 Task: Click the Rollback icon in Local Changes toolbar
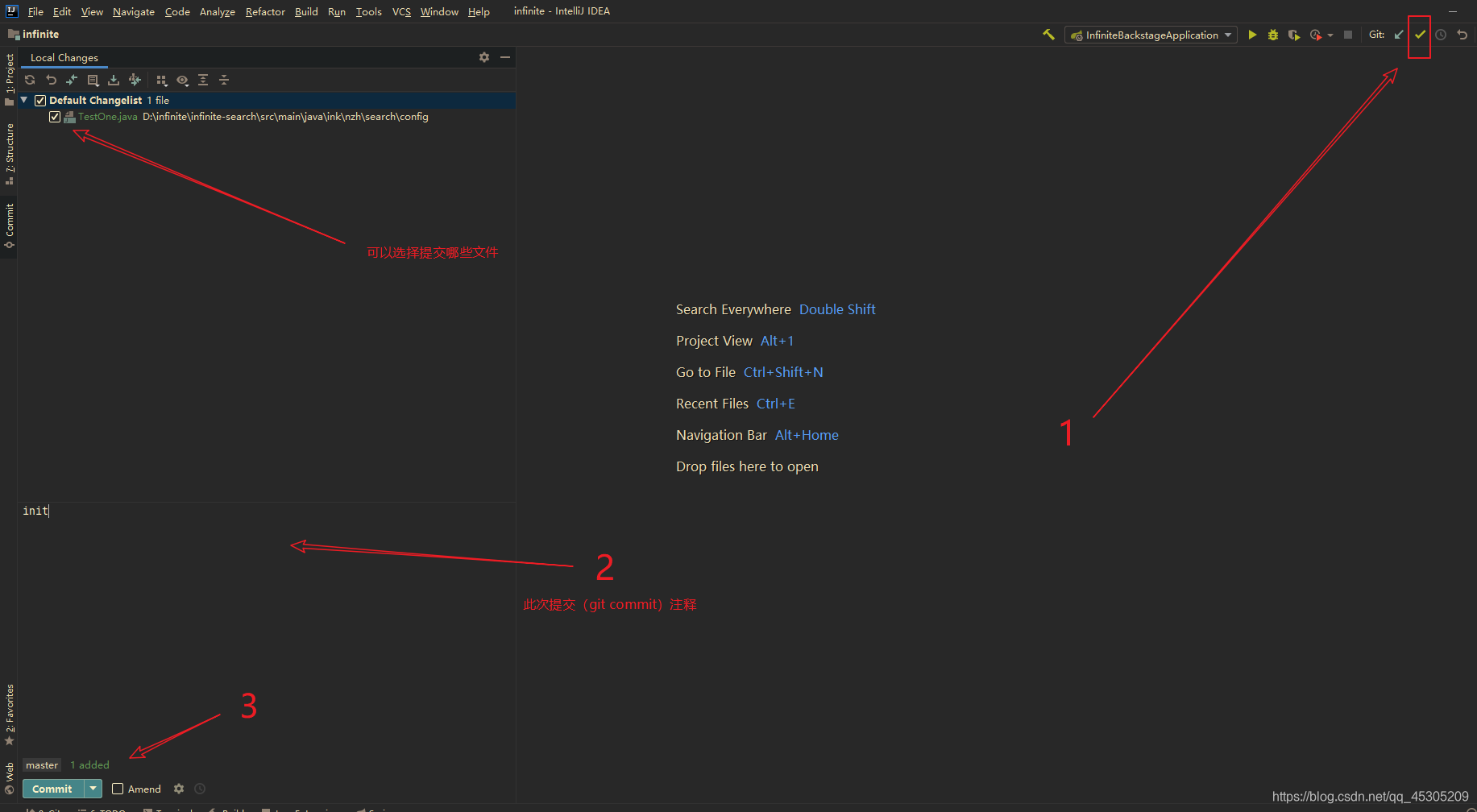pyautogui.click(x=51, y=80)
